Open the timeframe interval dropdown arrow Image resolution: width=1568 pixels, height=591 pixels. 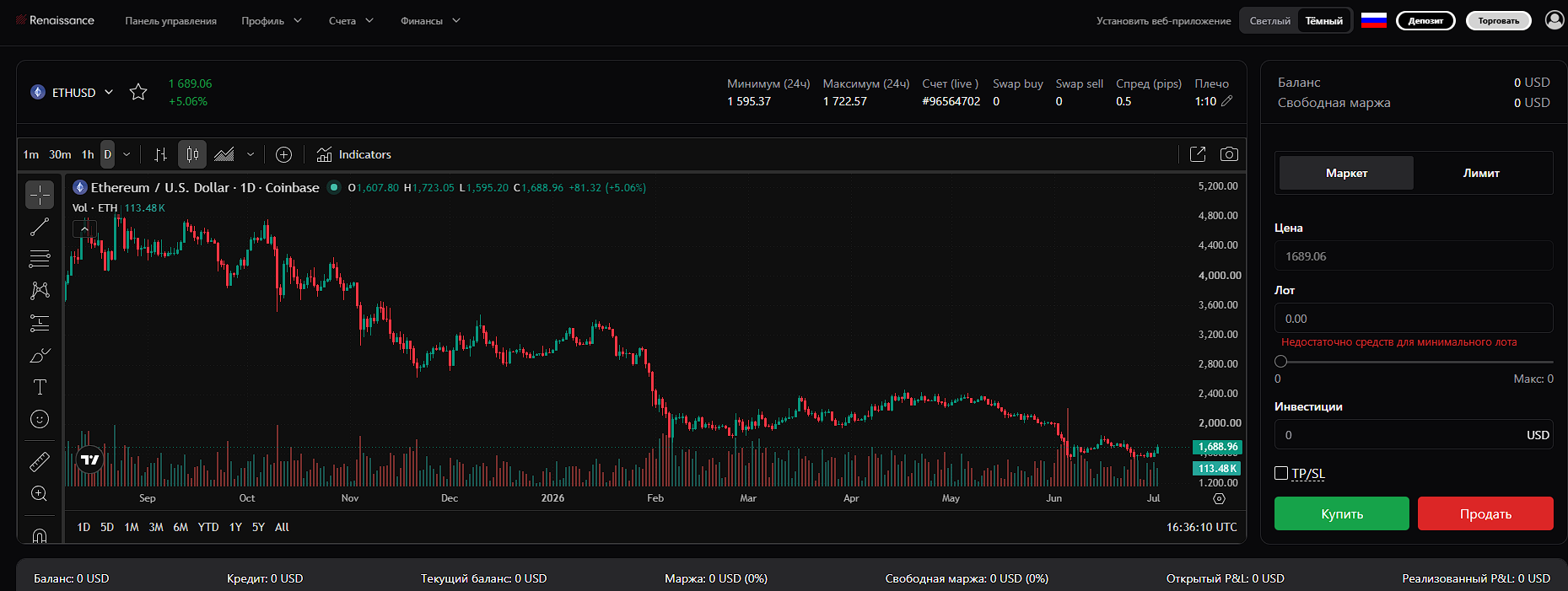point(127,154)
